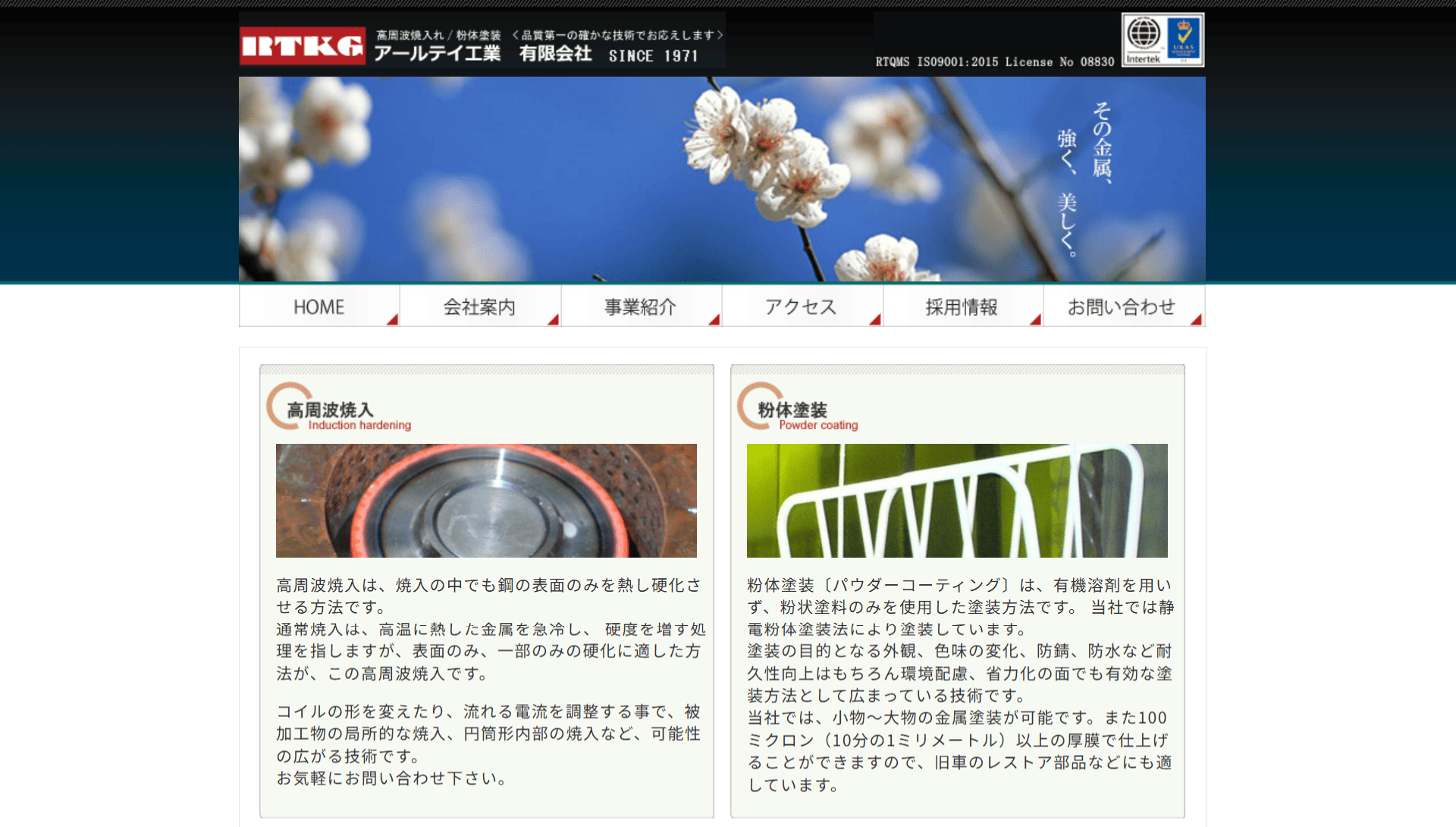Image resolution: width=1456 pixels, height=827 pixels.
Task: Select the アクセス menu item
Action: pyautogui.click(x=801, y=307)
